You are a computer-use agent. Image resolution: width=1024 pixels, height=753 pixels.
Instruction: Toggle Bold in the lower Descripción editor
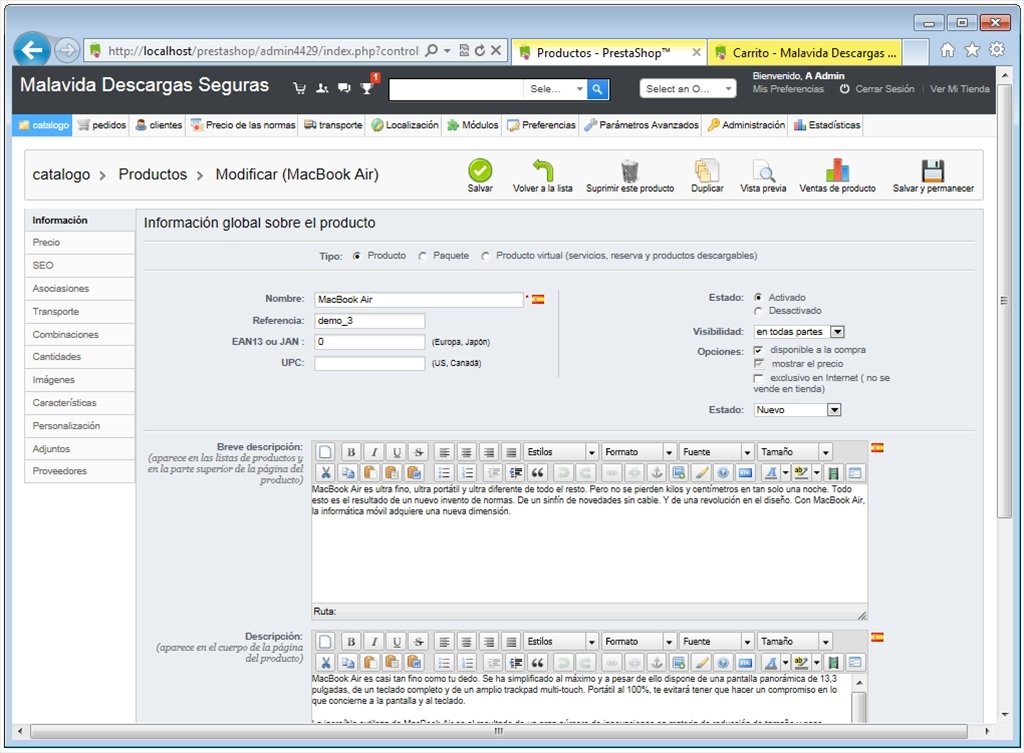[x=351, y=641]
